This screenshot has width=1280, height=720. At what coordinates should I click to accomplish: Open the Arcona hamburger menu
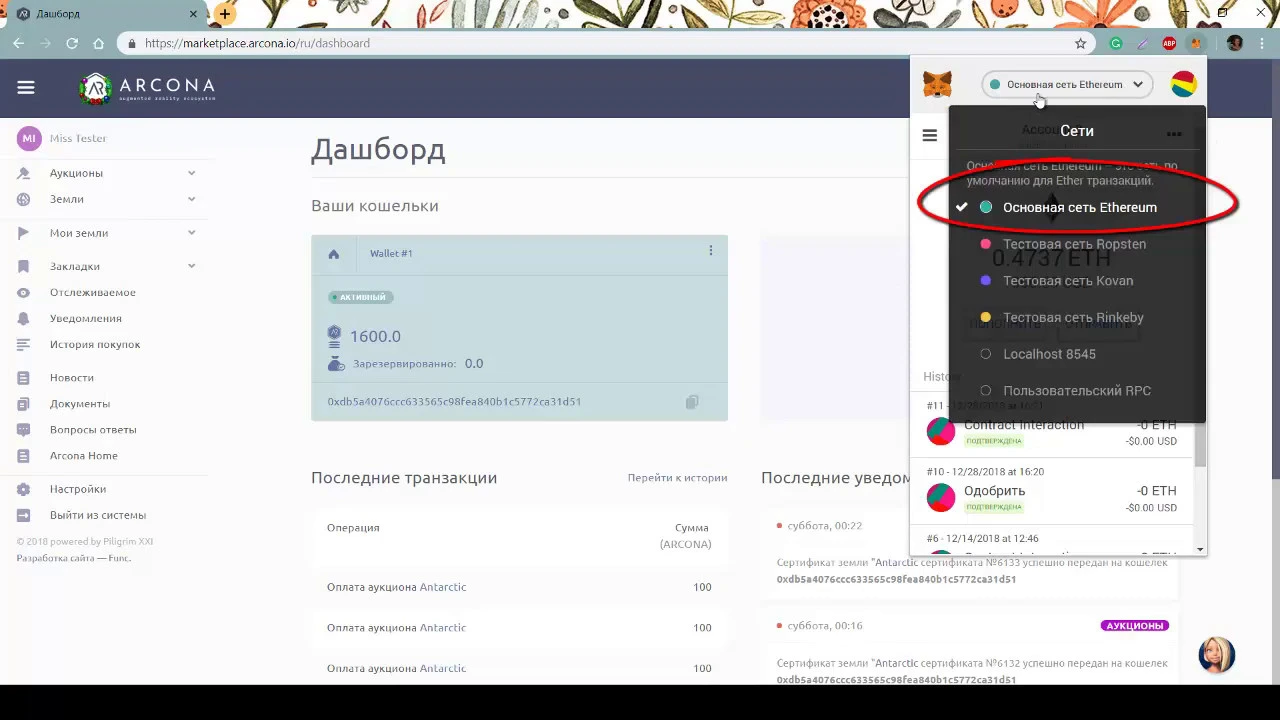26,88
